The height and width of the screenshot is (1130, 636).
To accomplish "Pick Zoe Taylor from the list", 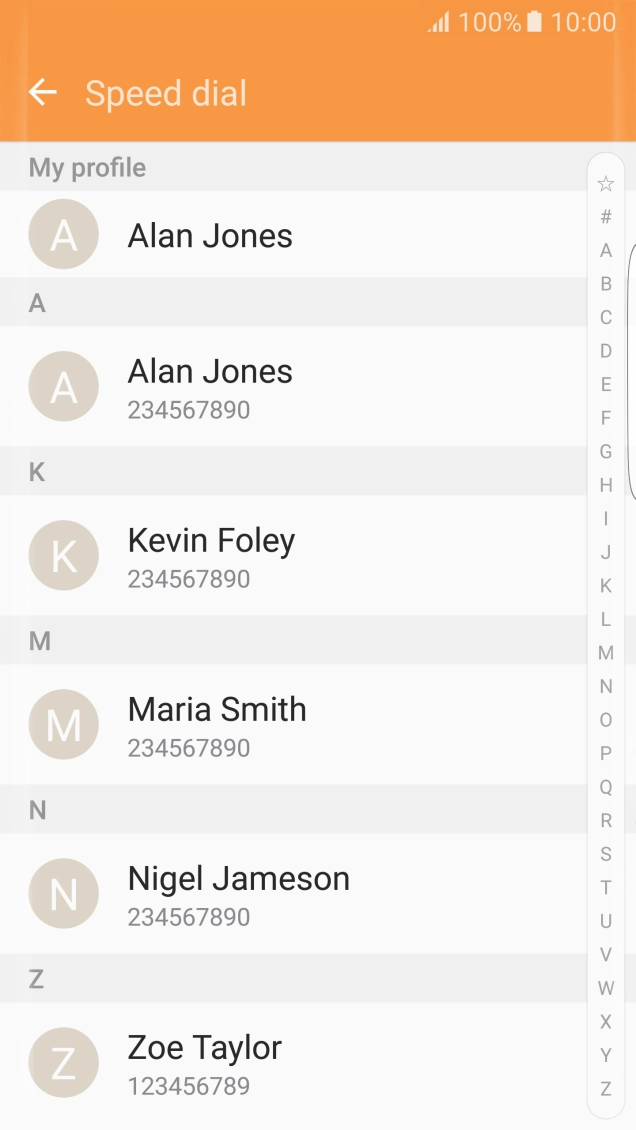I will [204, 1048].
